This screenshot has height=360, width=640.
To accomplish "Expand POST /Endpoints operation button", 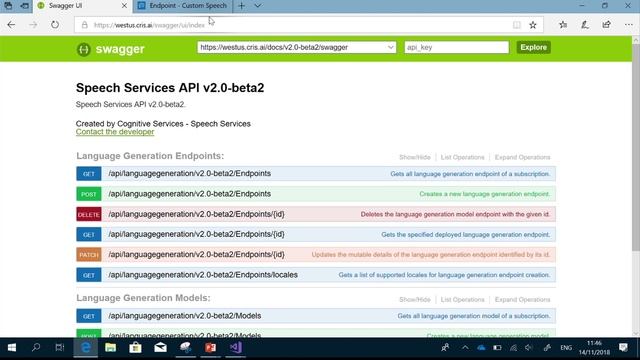I will (x=89, y=194).
